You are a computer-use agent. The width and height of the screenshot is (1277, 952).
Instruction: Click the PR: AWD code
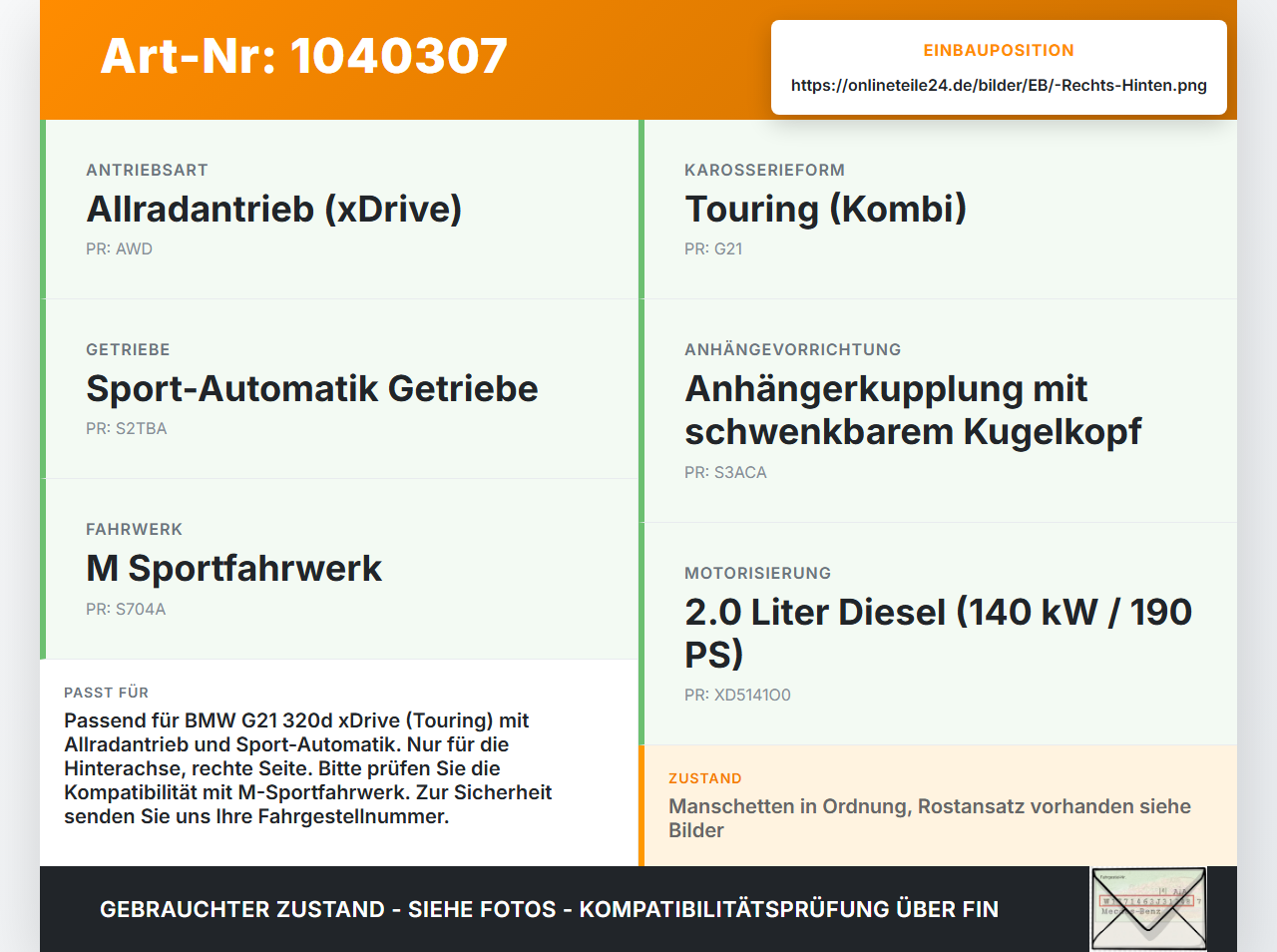click(x=119, y=248)
